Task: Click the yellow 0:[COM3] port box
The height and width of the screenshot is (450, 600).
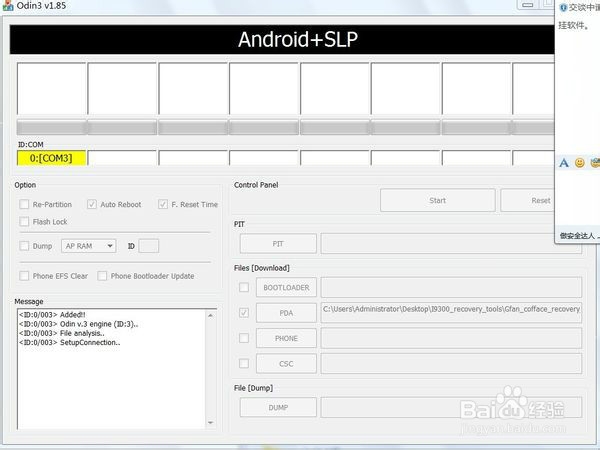Action: coord(51,158)
